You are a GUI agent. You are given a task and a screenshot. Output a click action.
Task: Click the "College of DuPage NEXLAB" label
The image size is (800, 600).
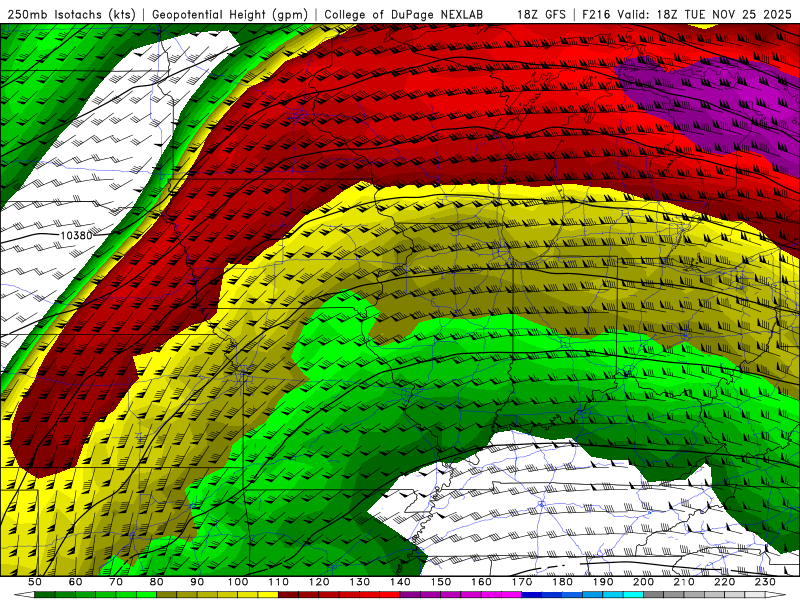(x=403, y=15)
